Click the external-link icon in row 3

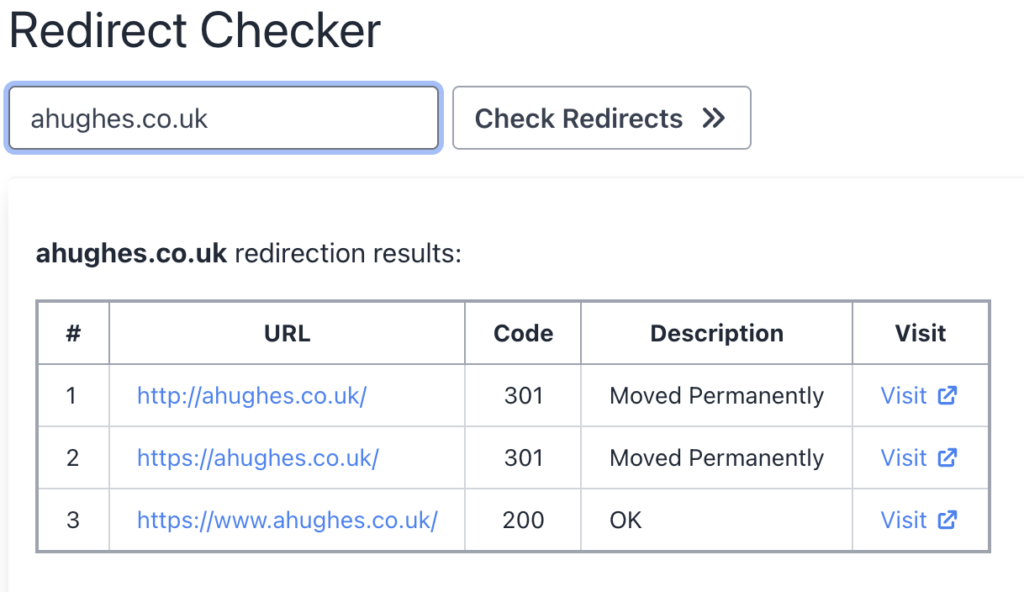click(947, 519)
